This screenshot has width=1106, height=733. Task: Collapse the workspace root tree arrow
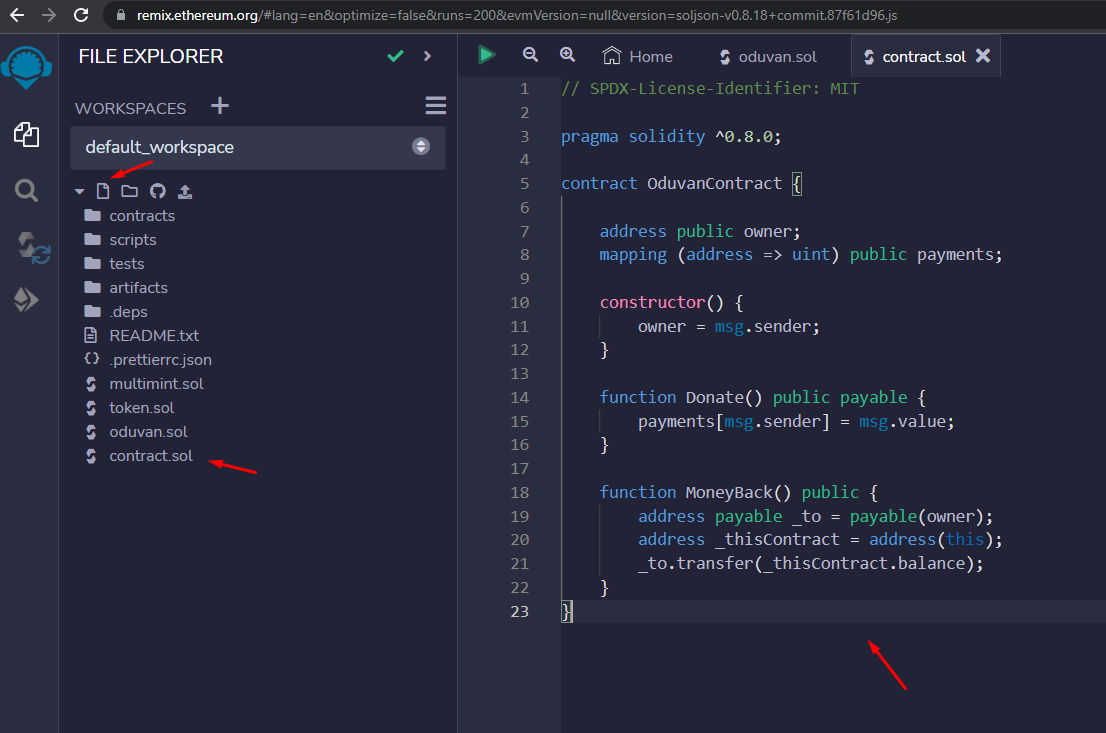(80, 191)
